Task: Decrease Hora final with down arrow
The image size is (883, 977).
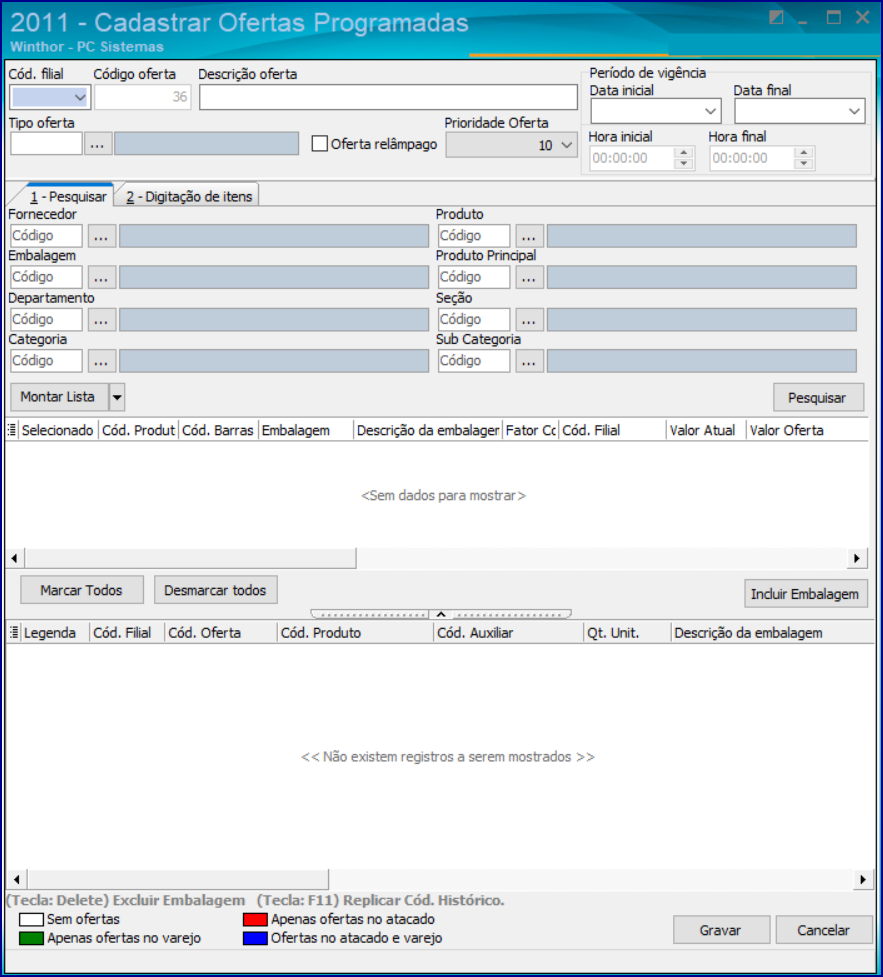Action: (804, 163)
